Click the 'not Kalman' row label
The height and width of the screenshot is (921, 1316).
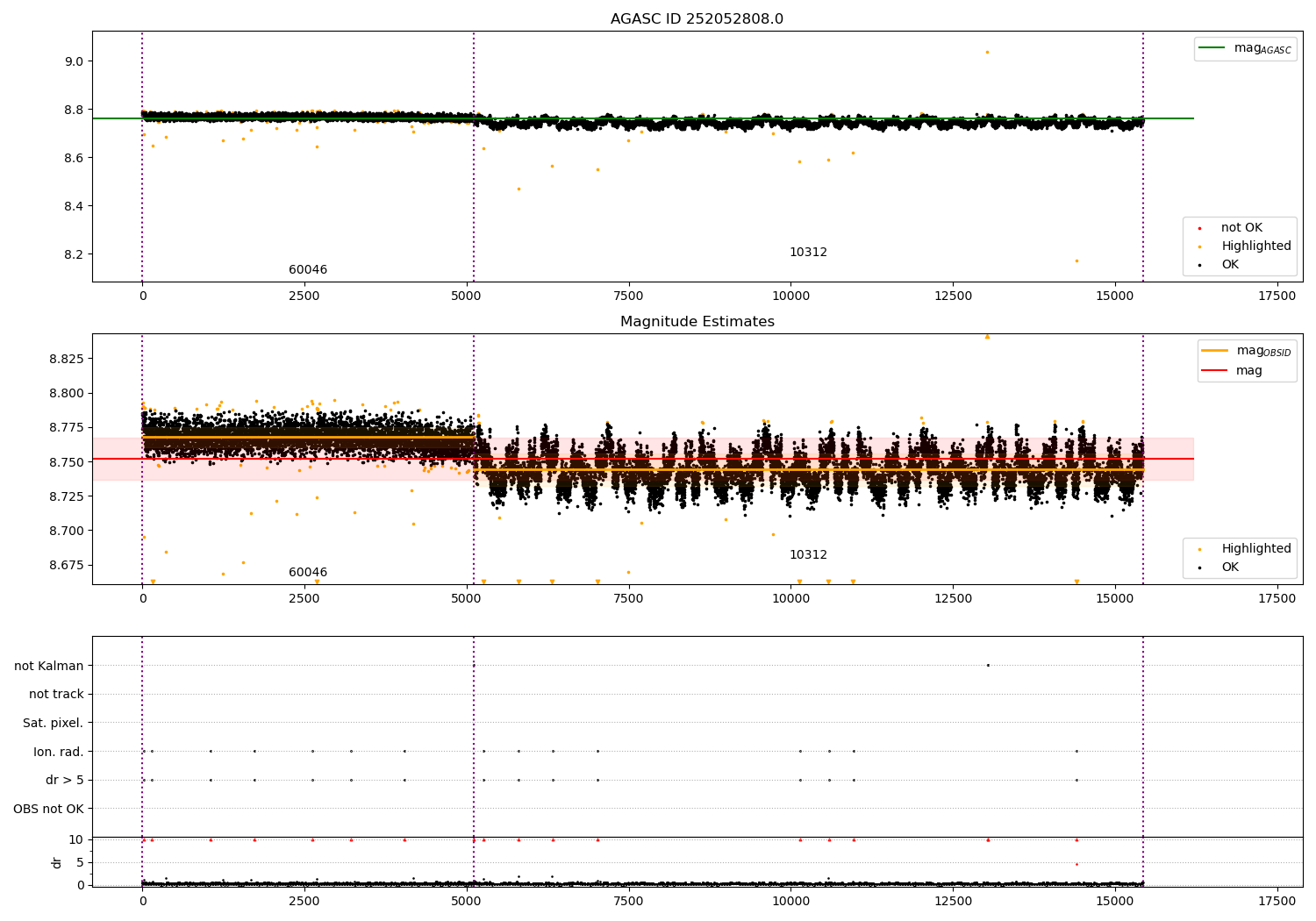[49, 667]
